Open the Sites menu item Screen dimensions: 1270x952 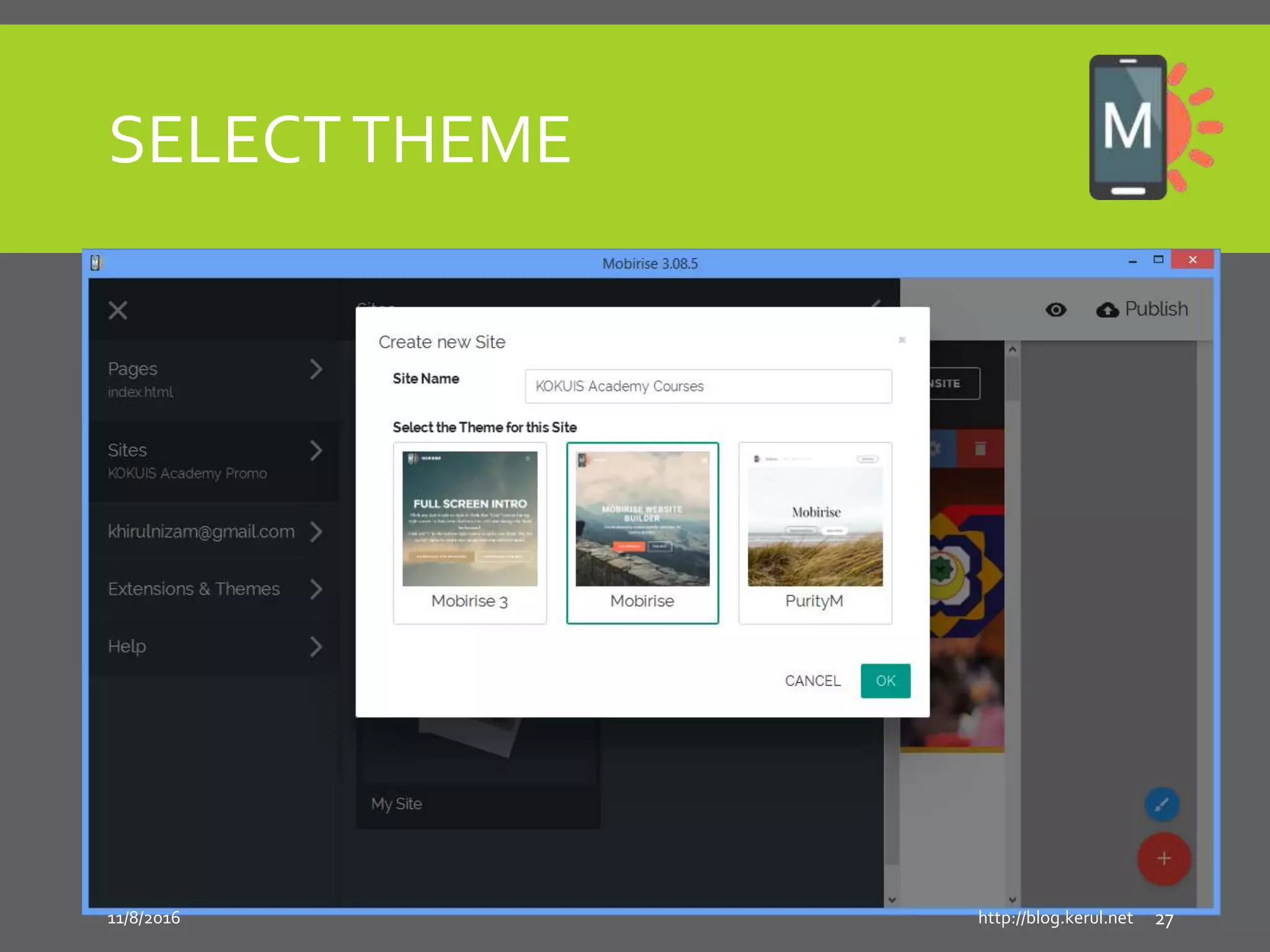pos(214,461)
